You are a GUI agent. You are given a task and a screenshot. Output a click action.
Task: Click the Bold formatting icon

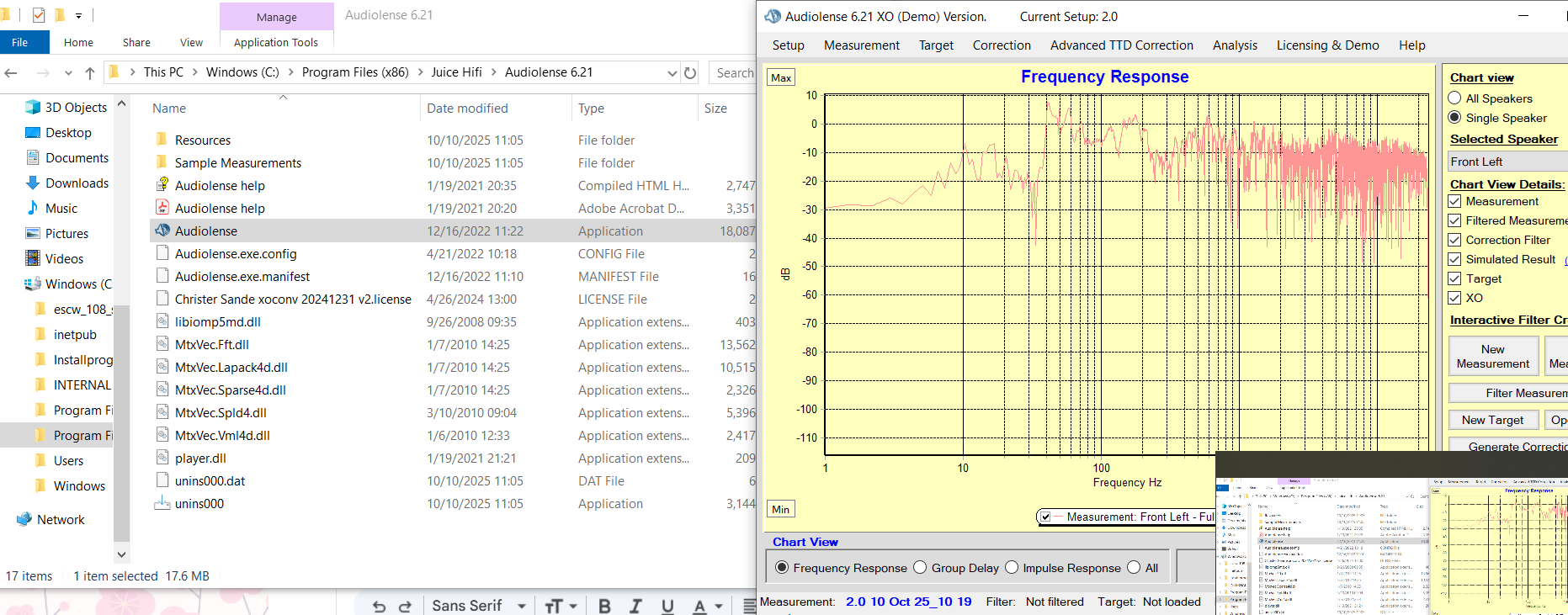(x=604, y=606)
